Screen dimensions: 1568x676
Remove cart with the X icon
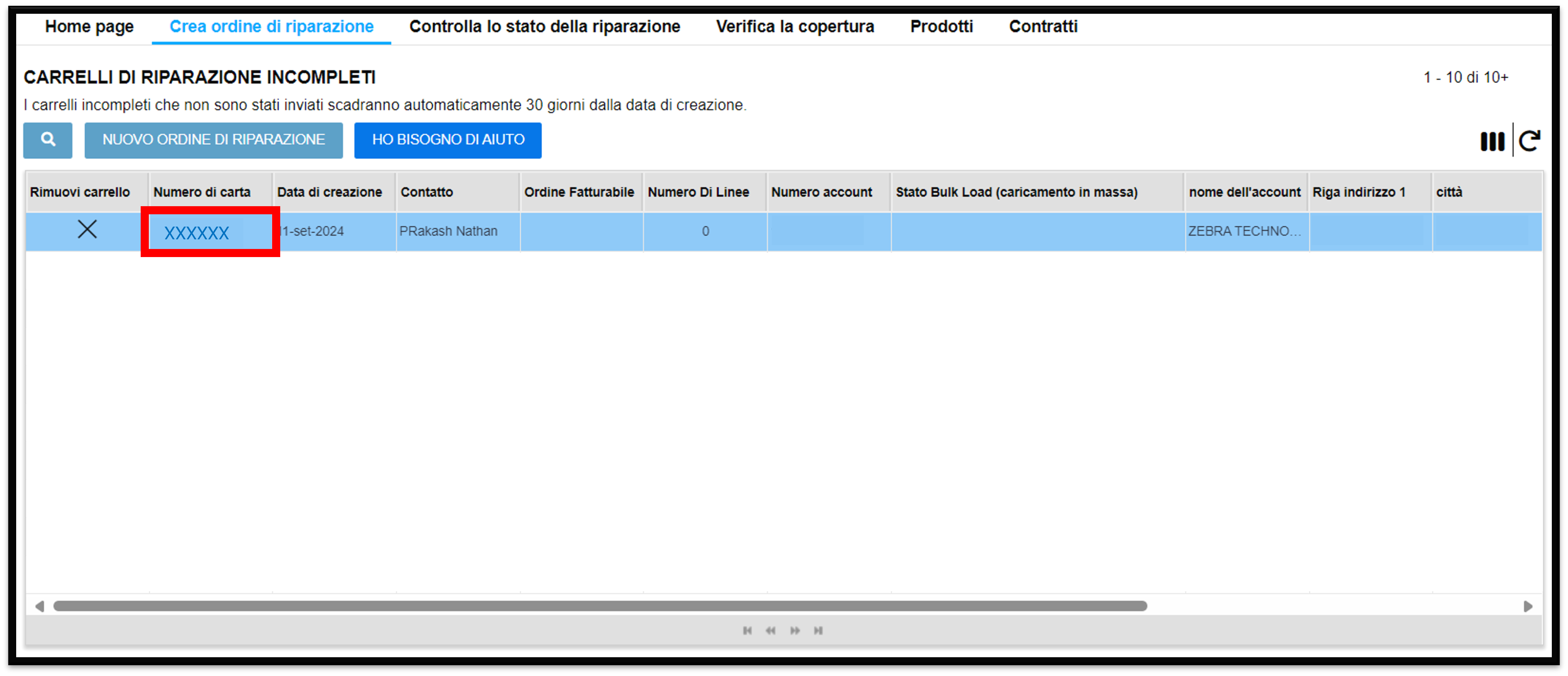(x=87, y=229)
